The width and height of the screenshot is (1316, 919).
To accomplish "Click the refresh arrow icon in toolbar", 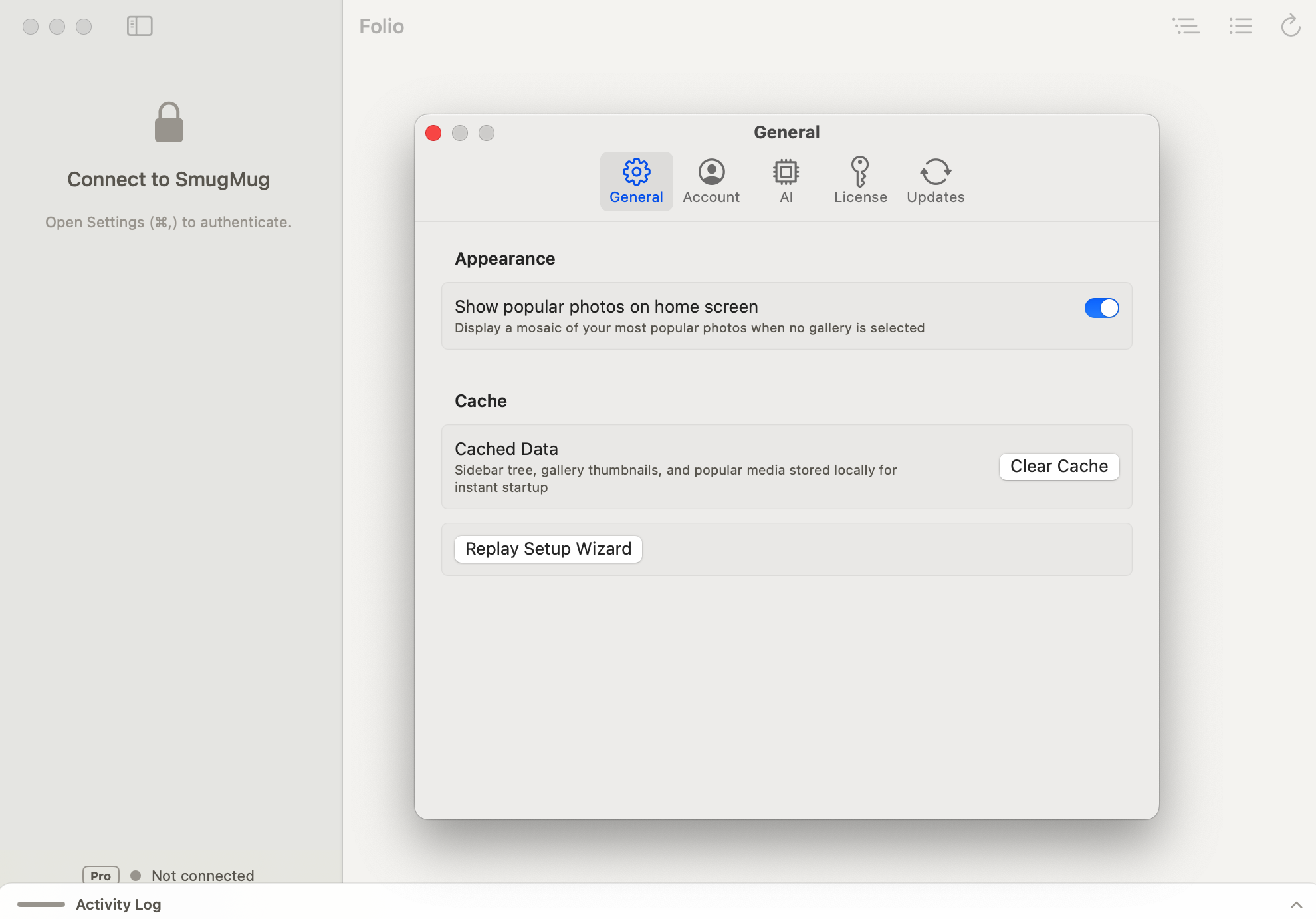I will pos(1290,26).
